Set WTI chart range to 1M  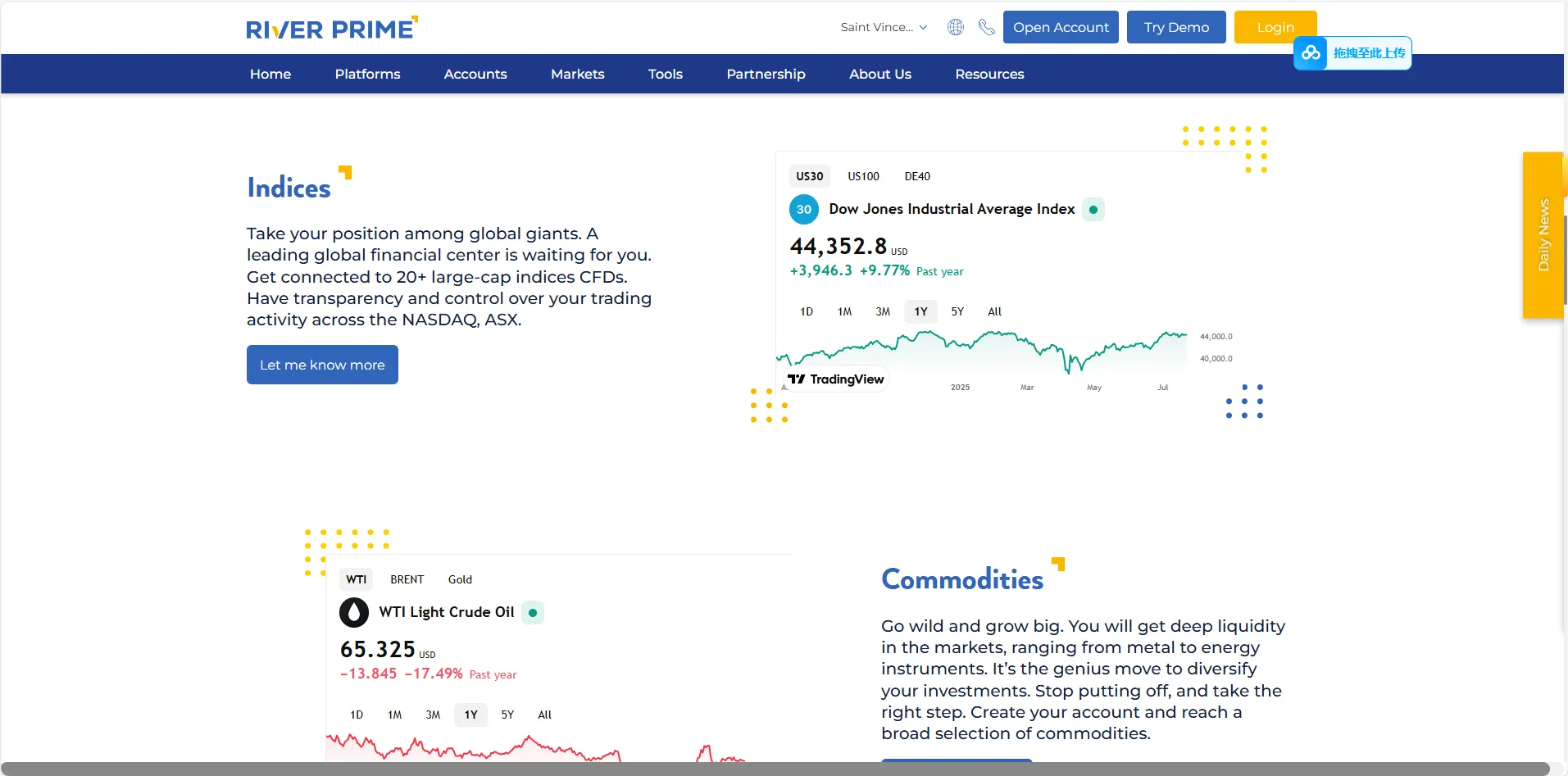[x=394, y=715]
